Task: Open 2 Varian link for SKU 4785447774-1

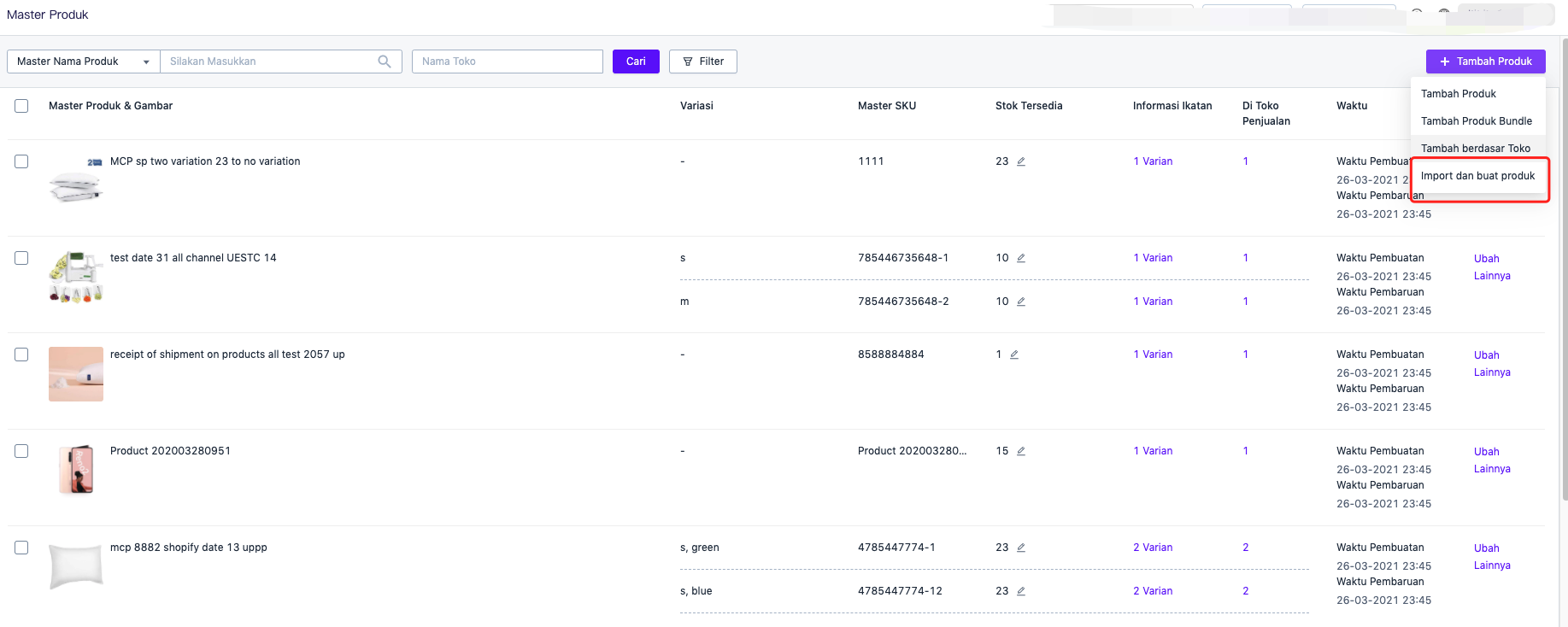Action: point(1153,548)
